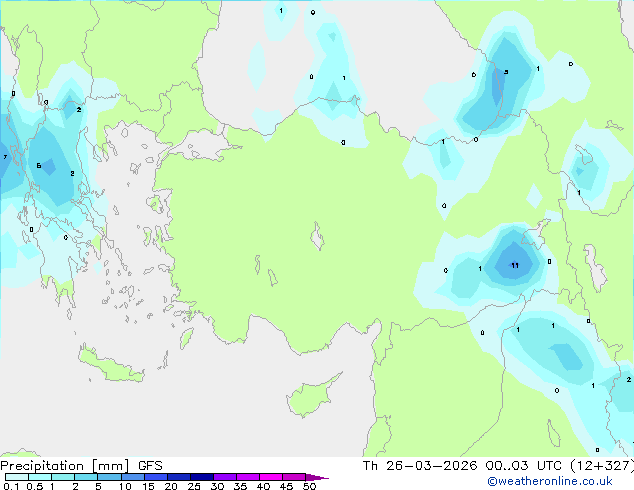Click the legend label "30"

tap(217, 486)
